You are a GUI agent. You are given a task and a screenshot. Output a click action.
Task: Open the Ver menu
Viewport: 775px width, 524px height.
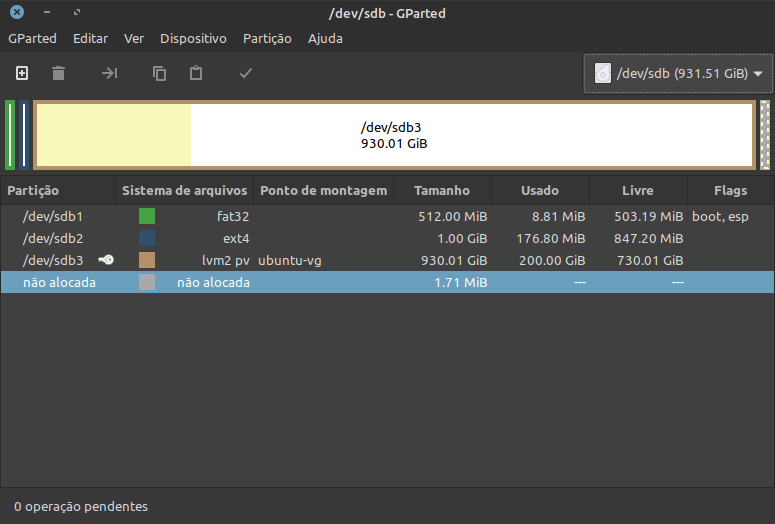[x=133, y=39]
